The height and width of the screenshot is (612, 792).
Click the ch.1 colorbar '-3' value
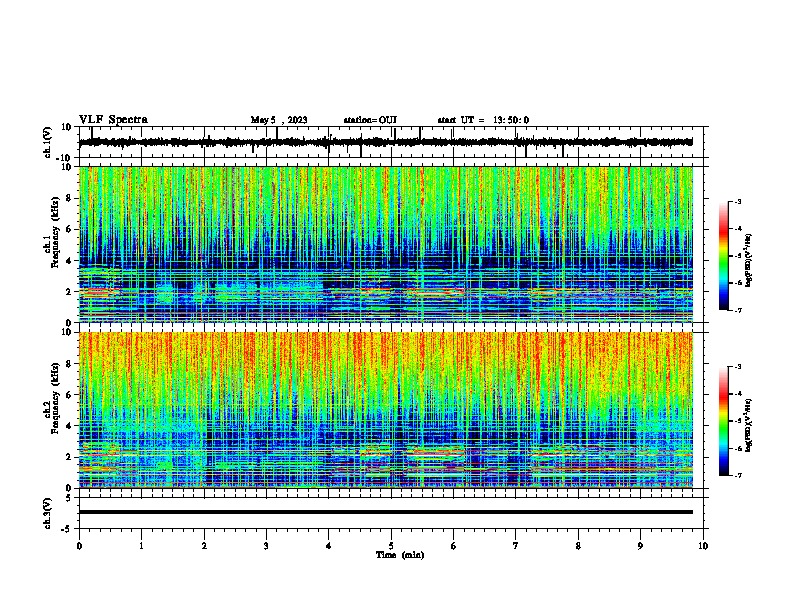(x=737, y=201)
